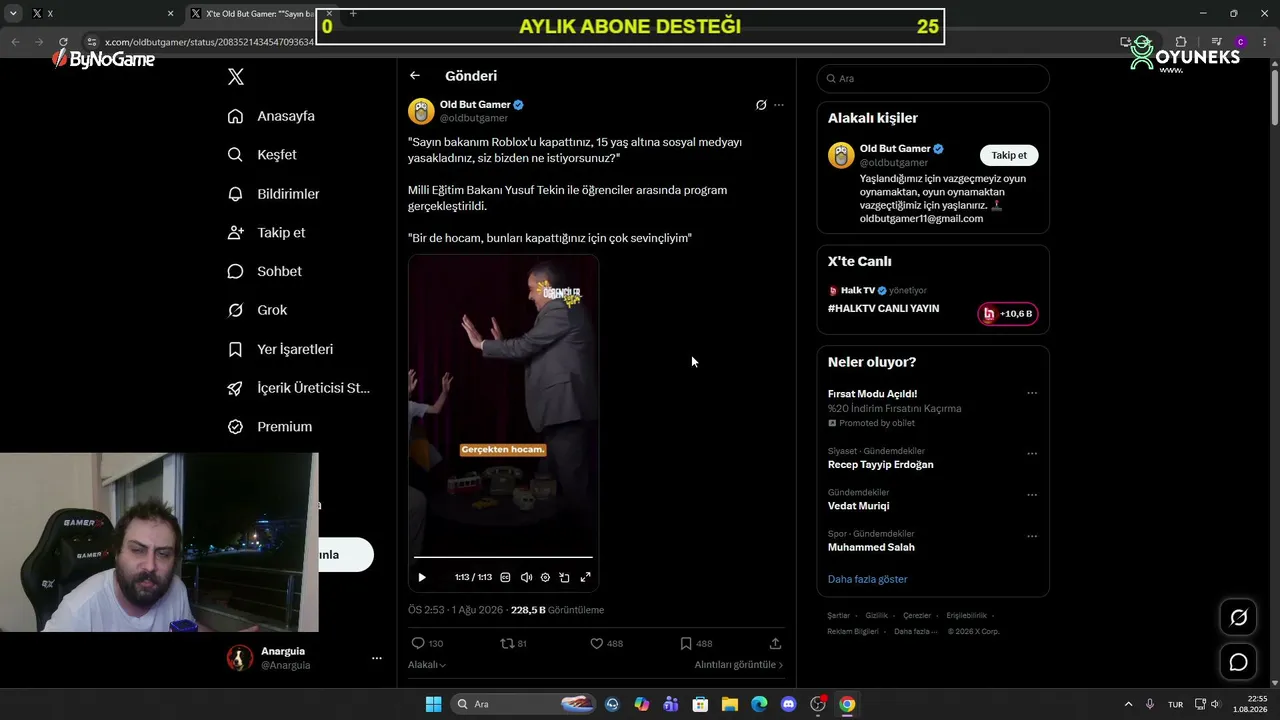Follow Old But Gamer with Takip et
The height and width of the screenshot is (720, 1280).
1009,155
